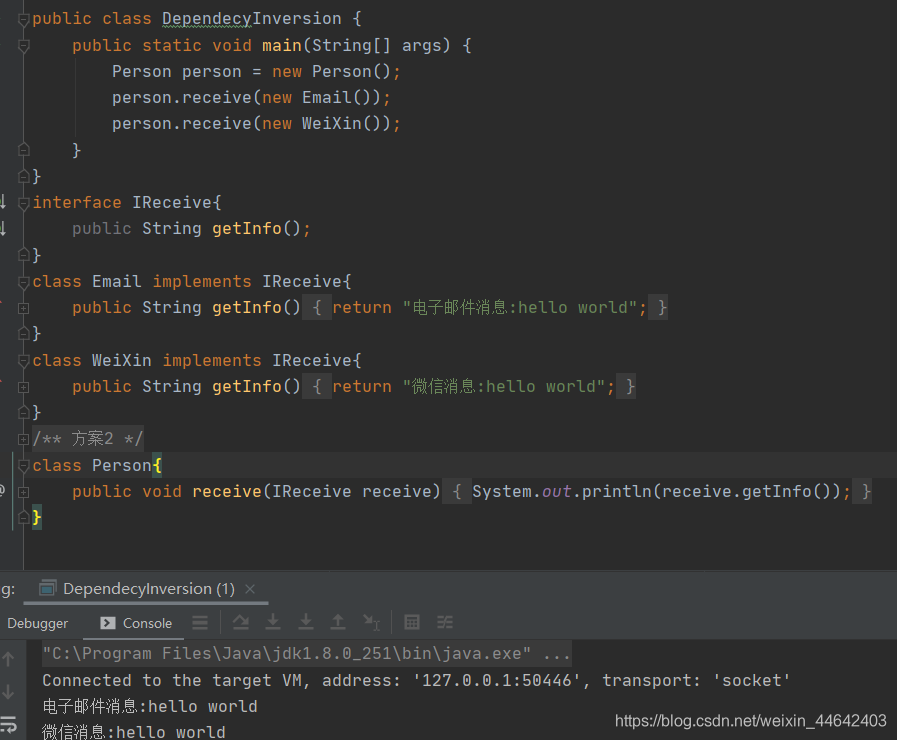Switch to the Debugger tab
Screen dimensions: 897x740
coord(38,623)
